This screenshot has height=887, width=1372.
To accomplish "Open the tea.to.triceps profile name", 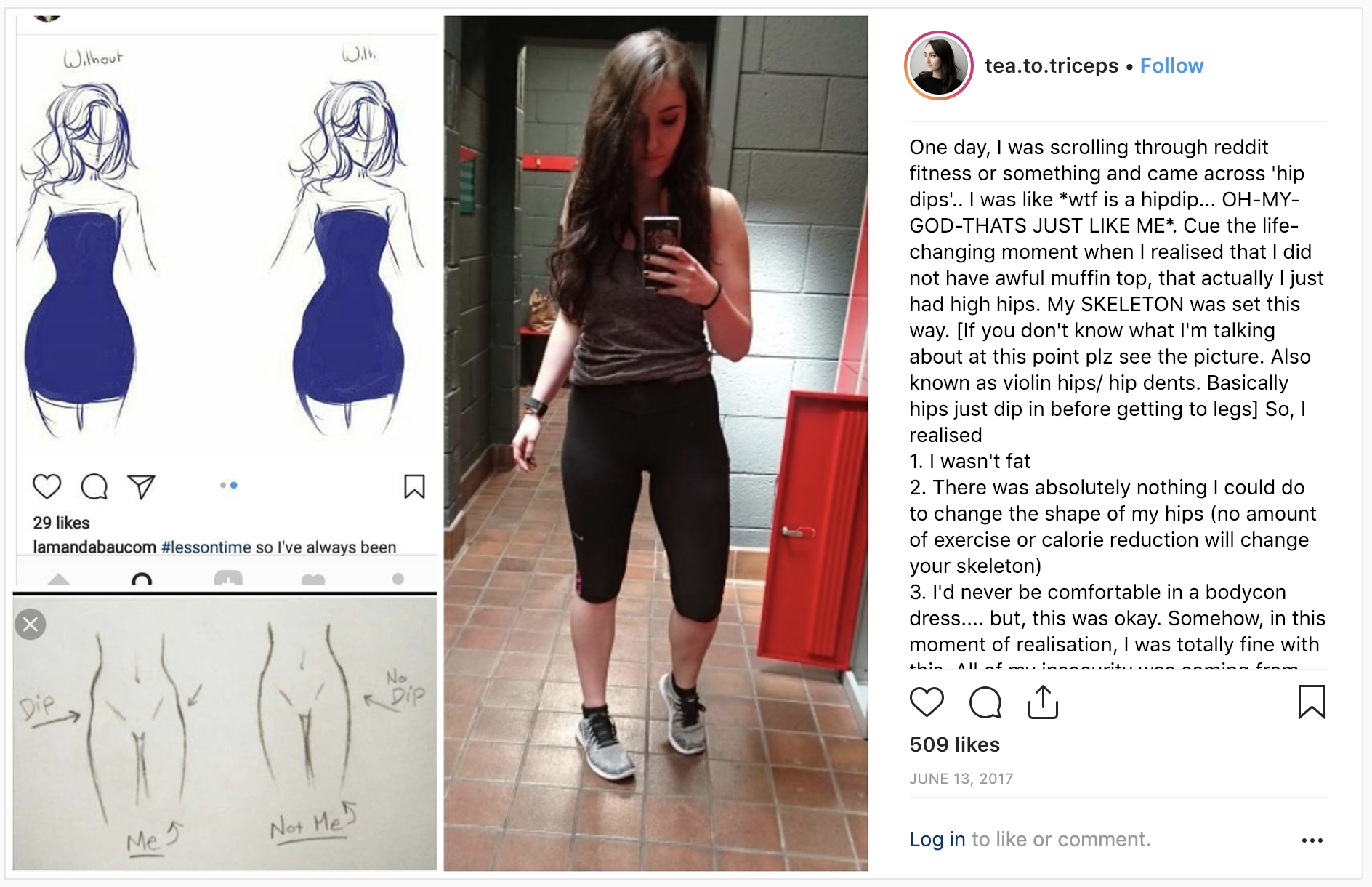I will (1052, 66).
